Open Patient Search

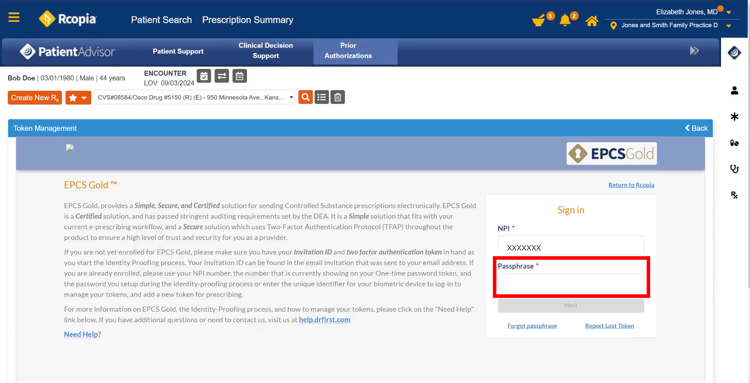click(x=161, y=20)
